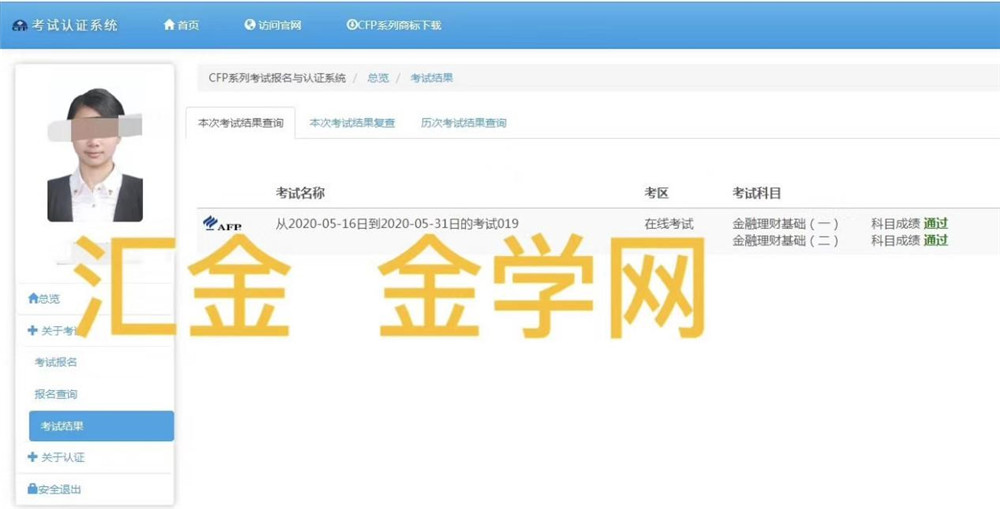1000x509 pixels.
Task: Switch to the 本次考试结果复查 tab
Action: 352,123
